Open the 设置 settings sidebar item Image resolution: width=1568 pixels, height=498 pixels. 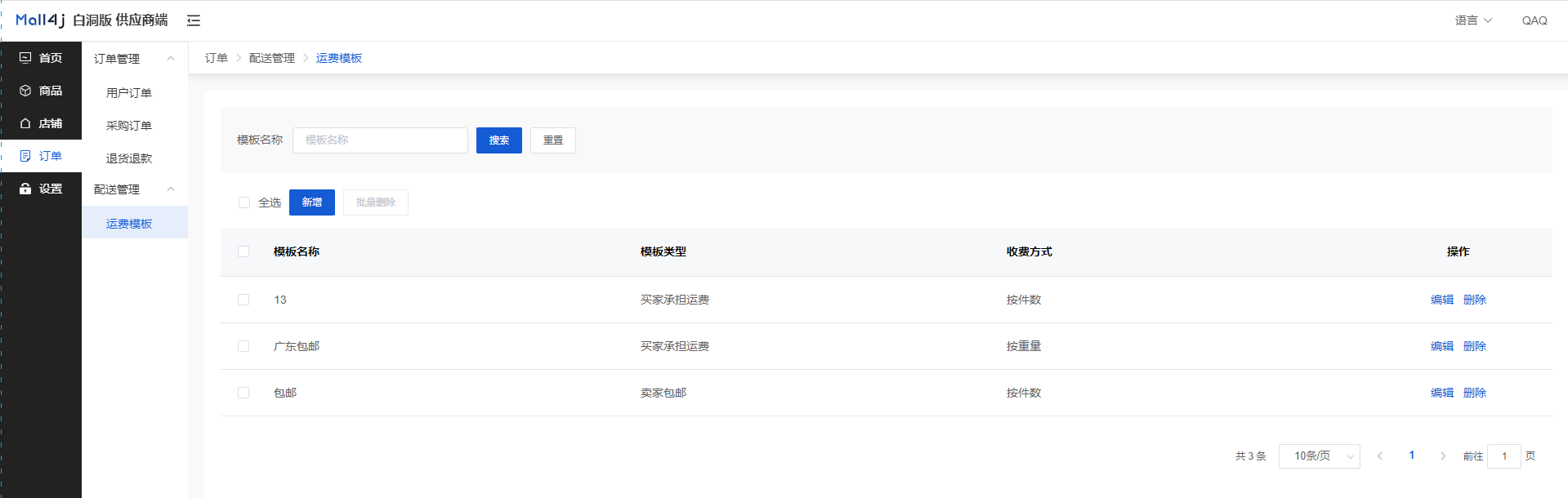coord(41,189)
